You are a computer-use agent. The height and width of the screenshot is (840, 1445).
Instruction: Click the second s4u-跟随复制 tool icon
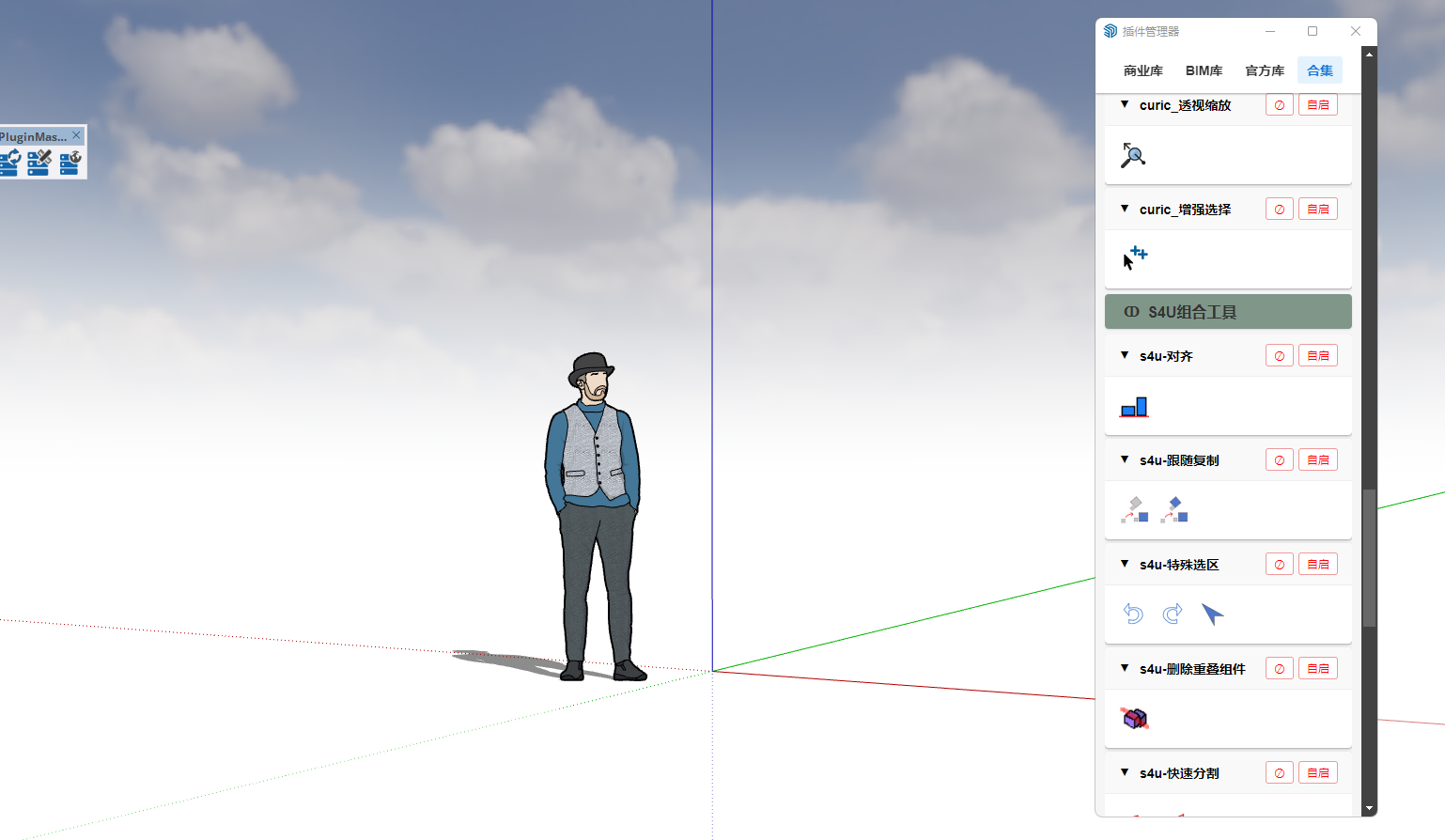pos(1174,510)
